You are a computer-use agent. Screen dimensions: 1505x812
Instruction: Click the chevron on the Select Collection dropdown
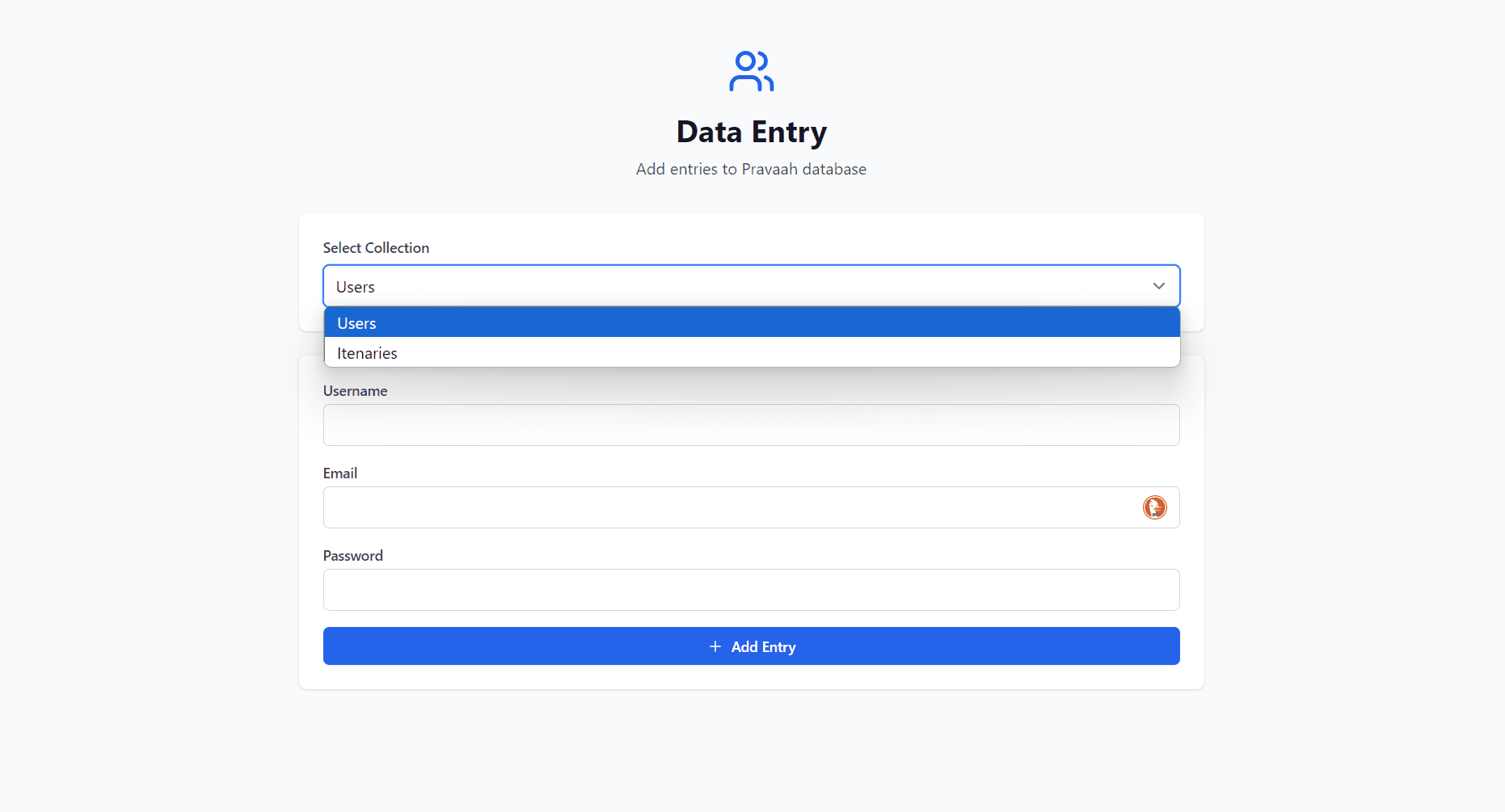[x=1158, y=286]
